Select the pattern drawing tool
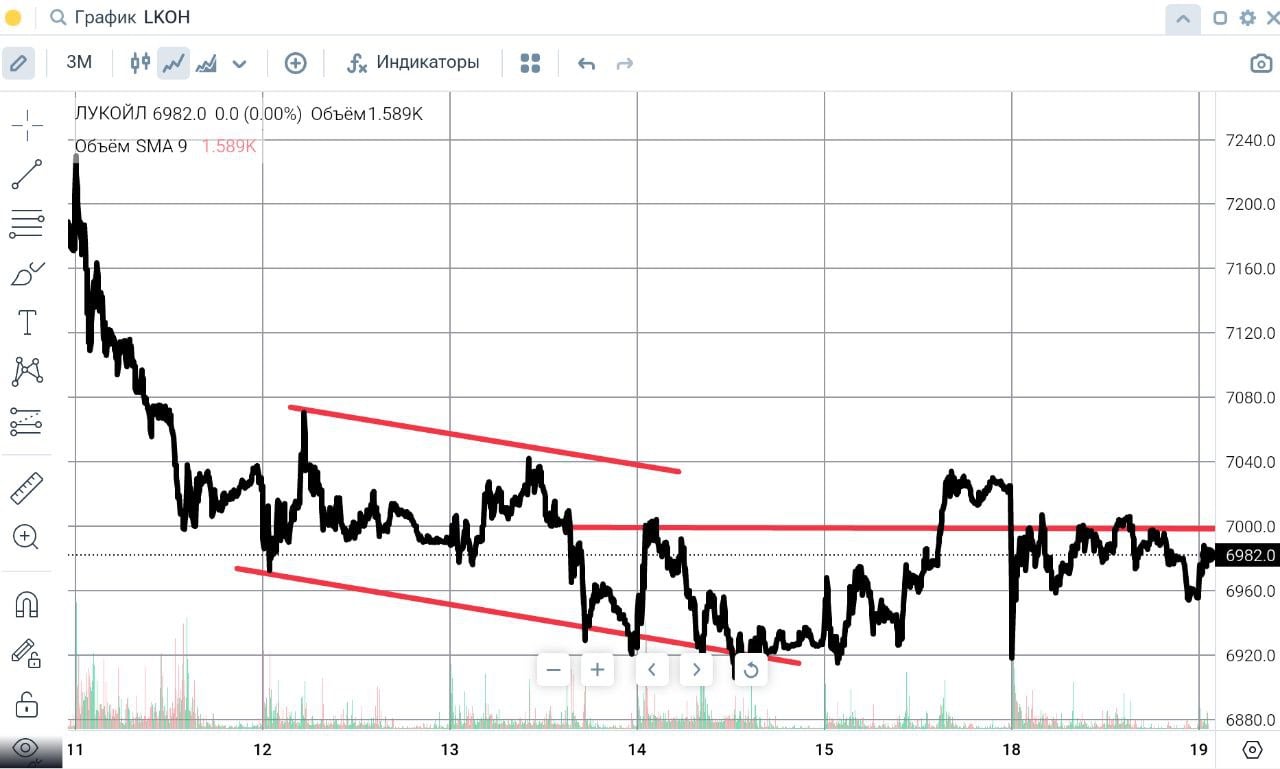This screenshot has height=769, width=1280. (x=27, y=372)
